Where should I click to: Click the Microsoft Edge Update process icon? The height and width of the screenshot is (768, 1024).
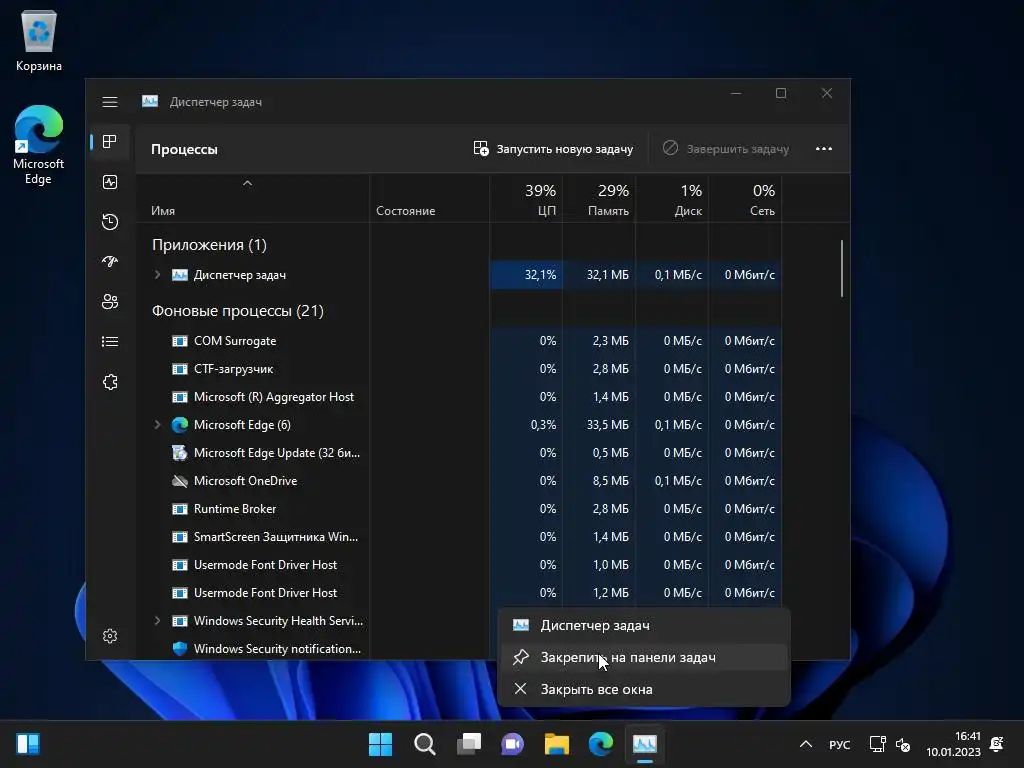pyautogui.click(x=180, y=453)
